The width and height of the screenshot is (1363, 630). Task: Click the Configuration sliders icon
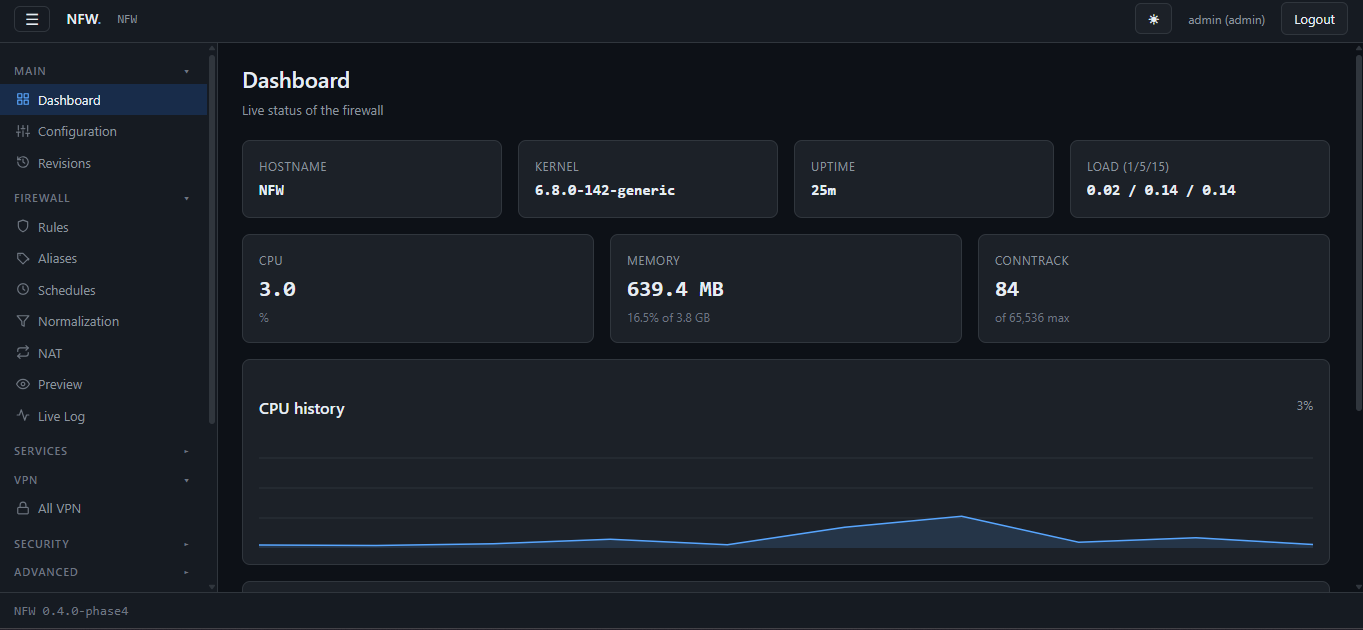pyautogui.click(x=23, y=131)
